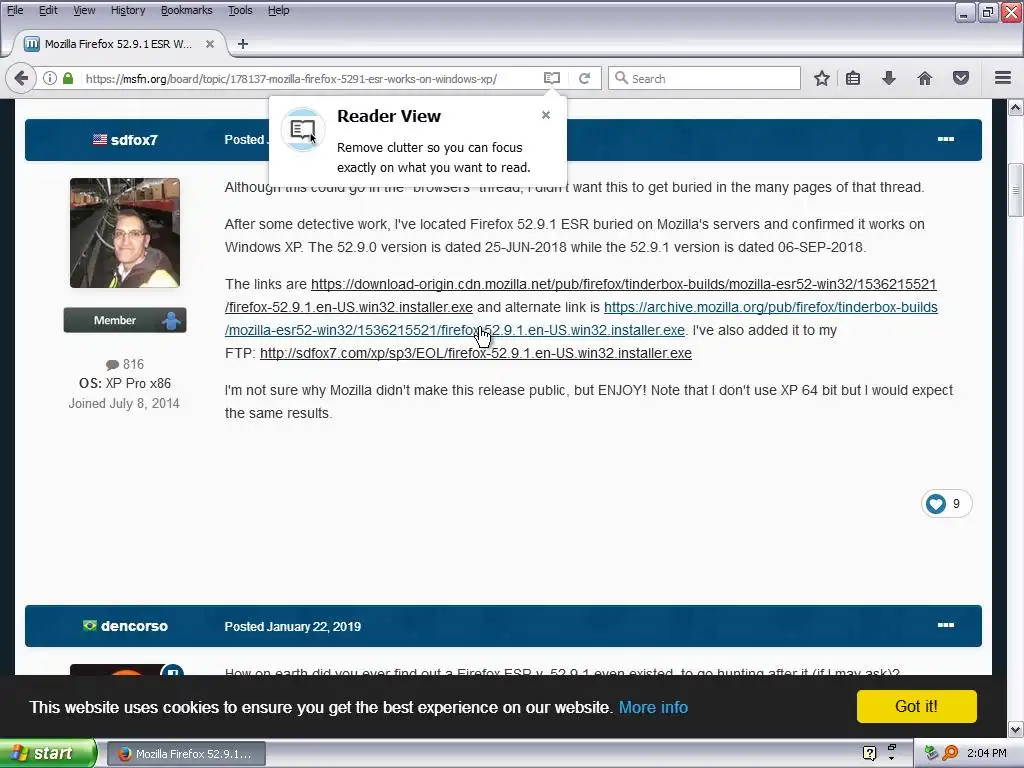Image resolution: width=1024 pixels, height=768 pixels.
Task: Open the View menu
Action: [x=84, y=10]
